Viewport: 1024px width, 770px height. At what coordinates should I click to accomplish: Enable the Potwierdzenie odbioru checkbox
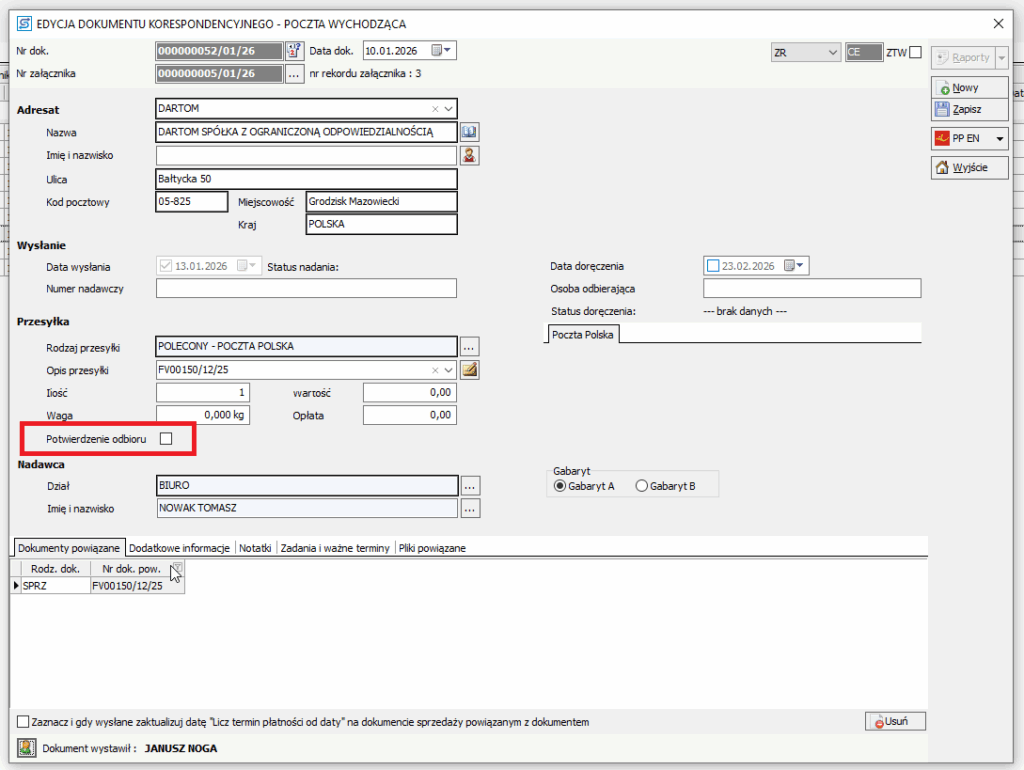click(x=166, y=439)
